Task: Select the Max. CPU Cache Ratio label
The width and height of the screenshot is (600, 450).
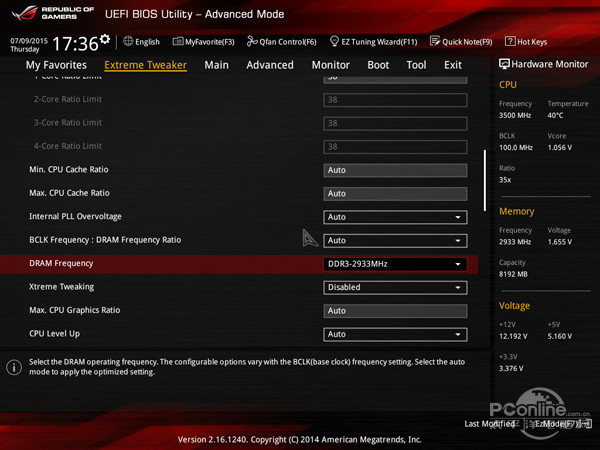Action: coord(69,193)
